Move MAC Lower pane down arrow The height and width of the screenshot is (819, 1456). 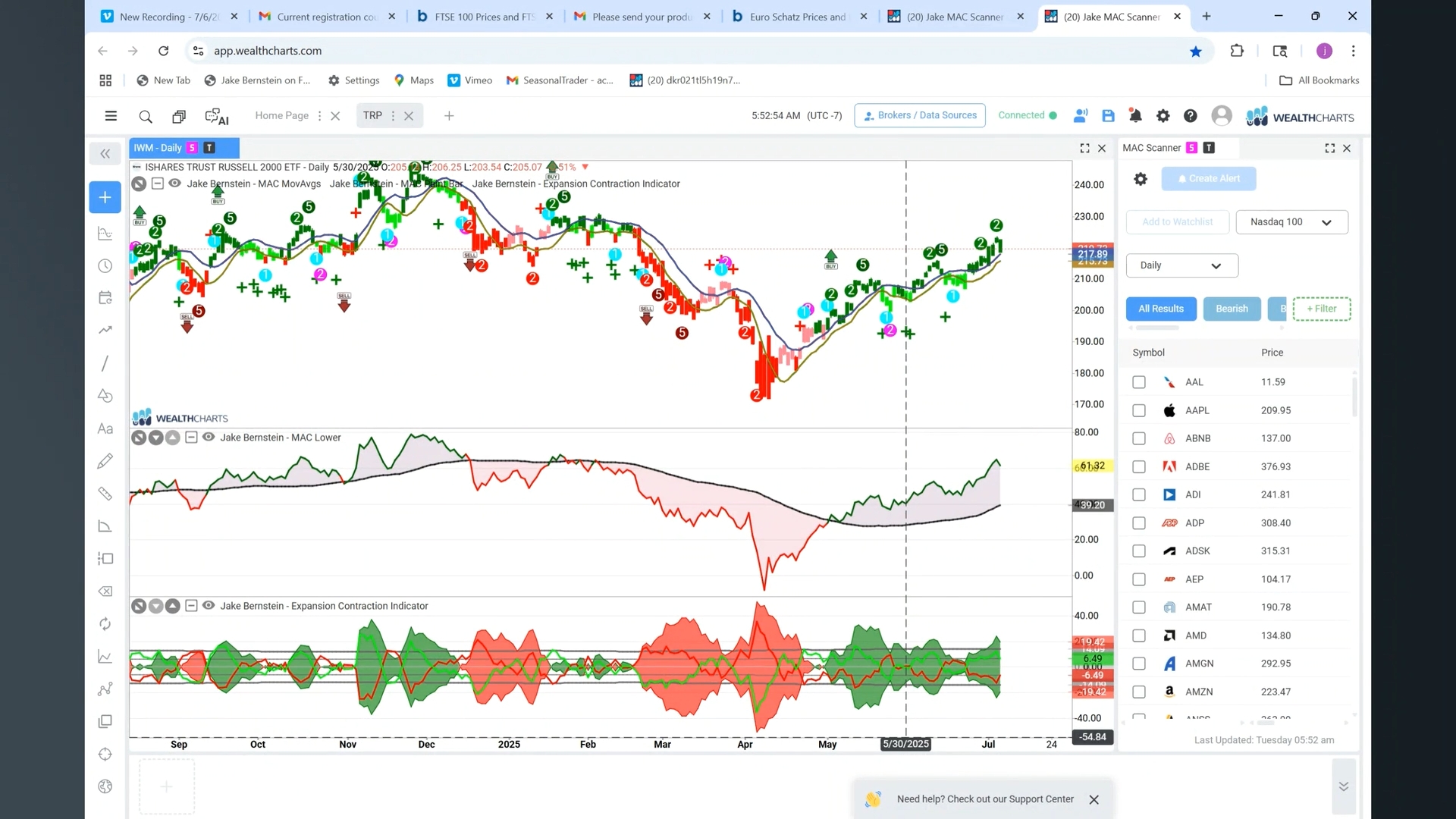[155, 438]
